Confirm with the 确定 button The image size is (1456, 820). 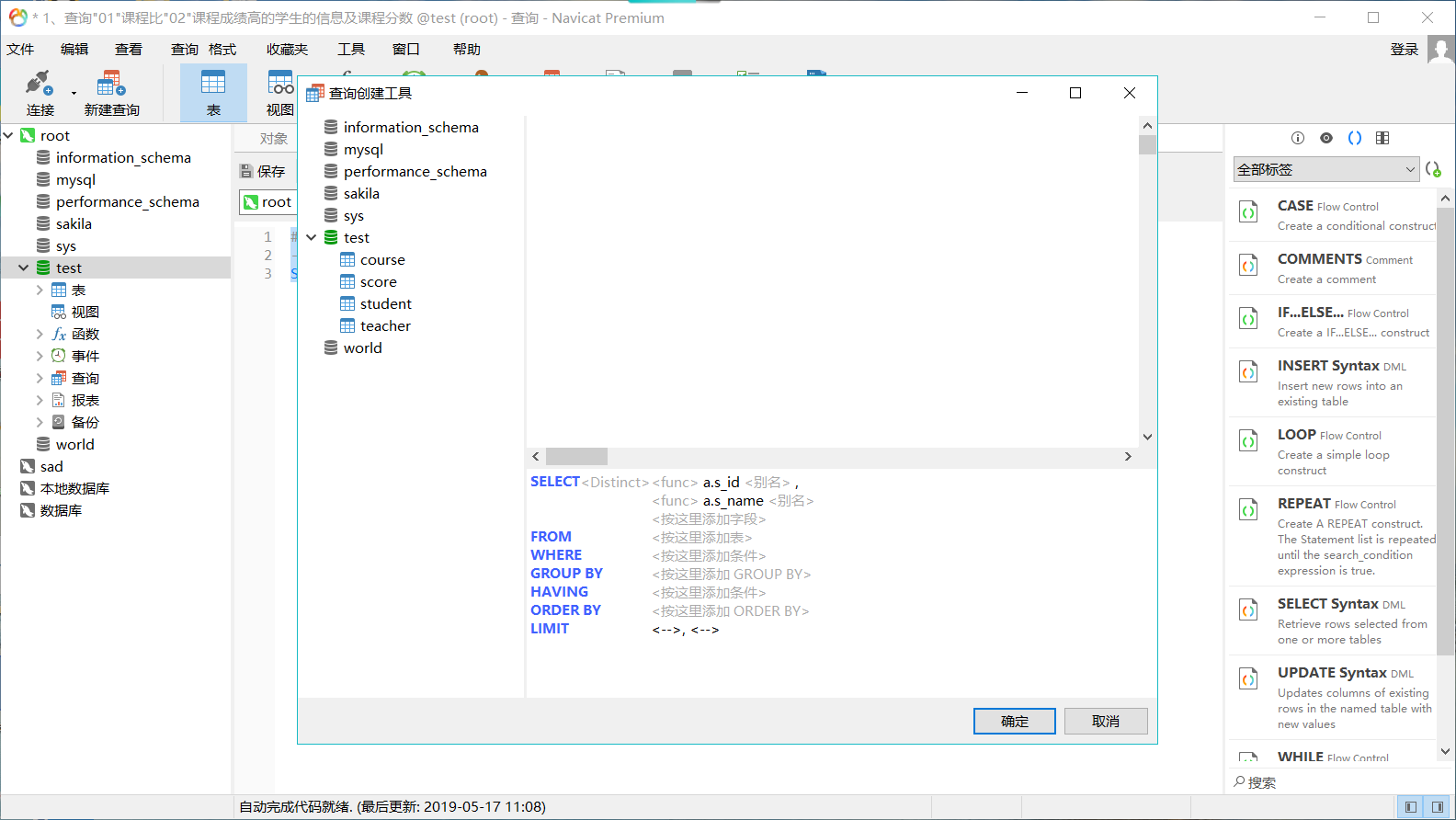[x=1015, y=722]
